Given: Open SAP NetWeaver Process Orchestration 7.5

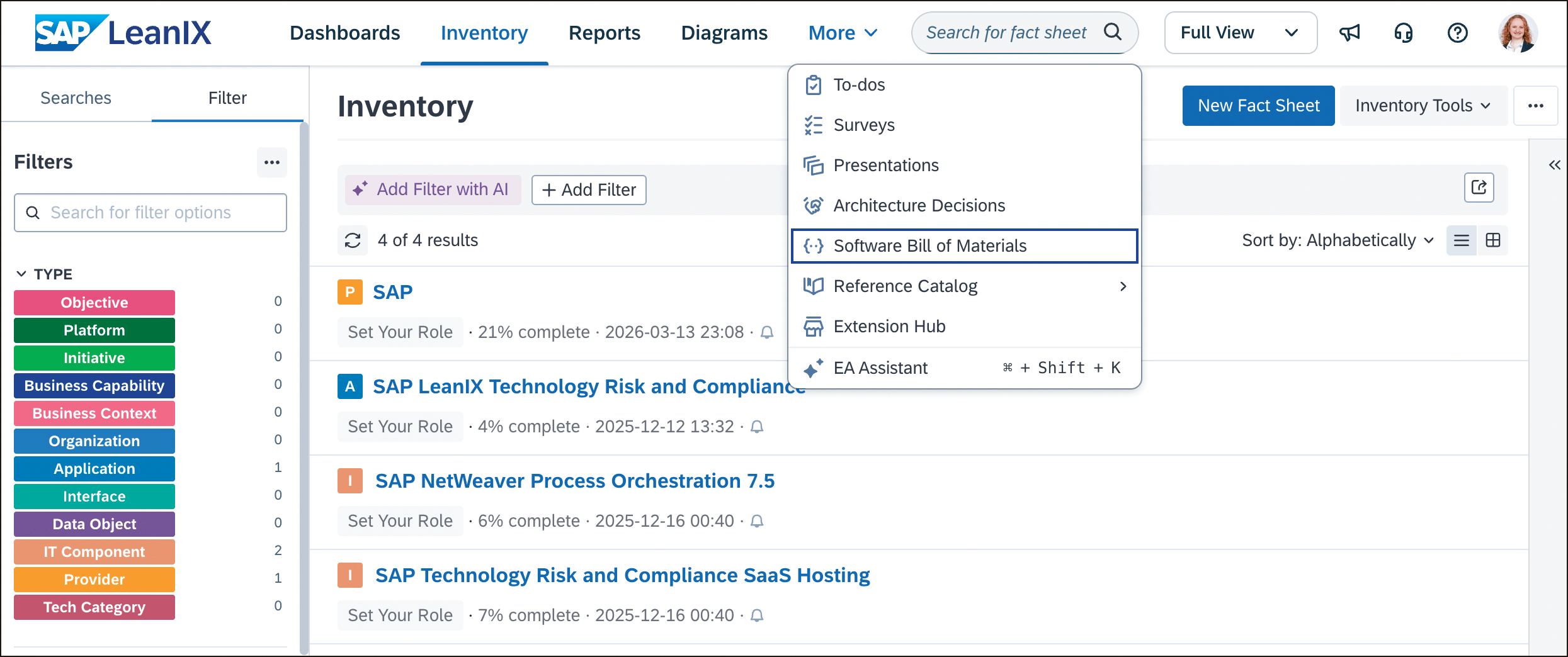Looking at the screenshot, I should tap(575, 481).
